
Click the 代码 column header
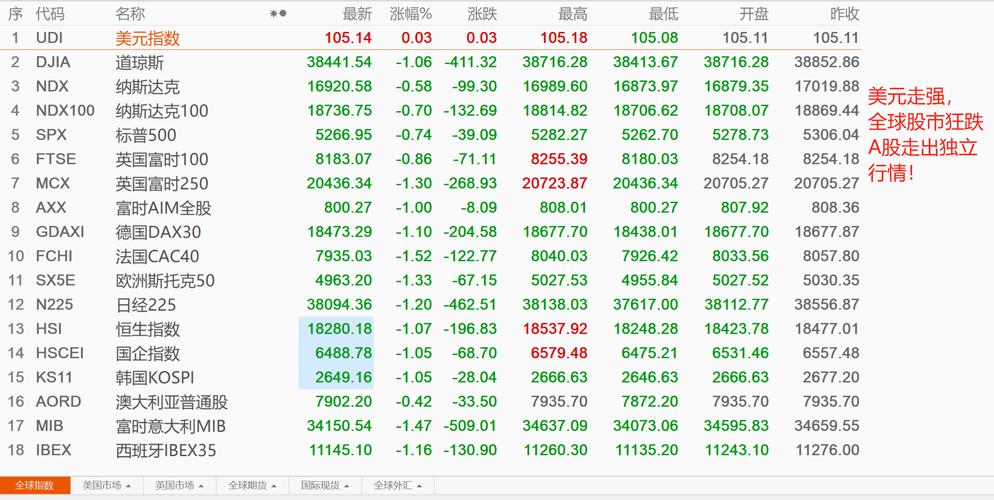pos(50,14)
